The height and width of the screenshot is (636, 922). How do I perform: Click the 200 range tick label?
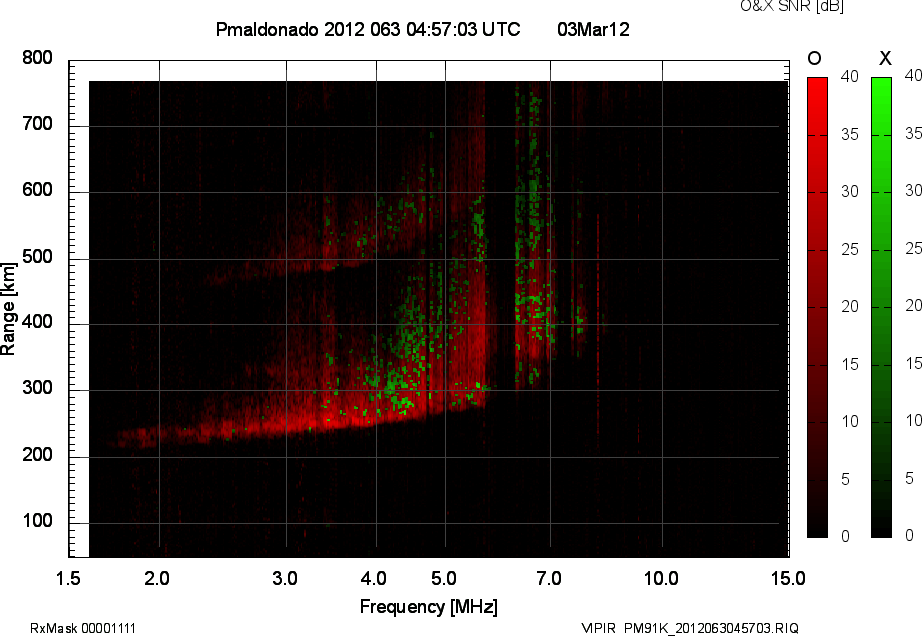click(x=37, y=454)
